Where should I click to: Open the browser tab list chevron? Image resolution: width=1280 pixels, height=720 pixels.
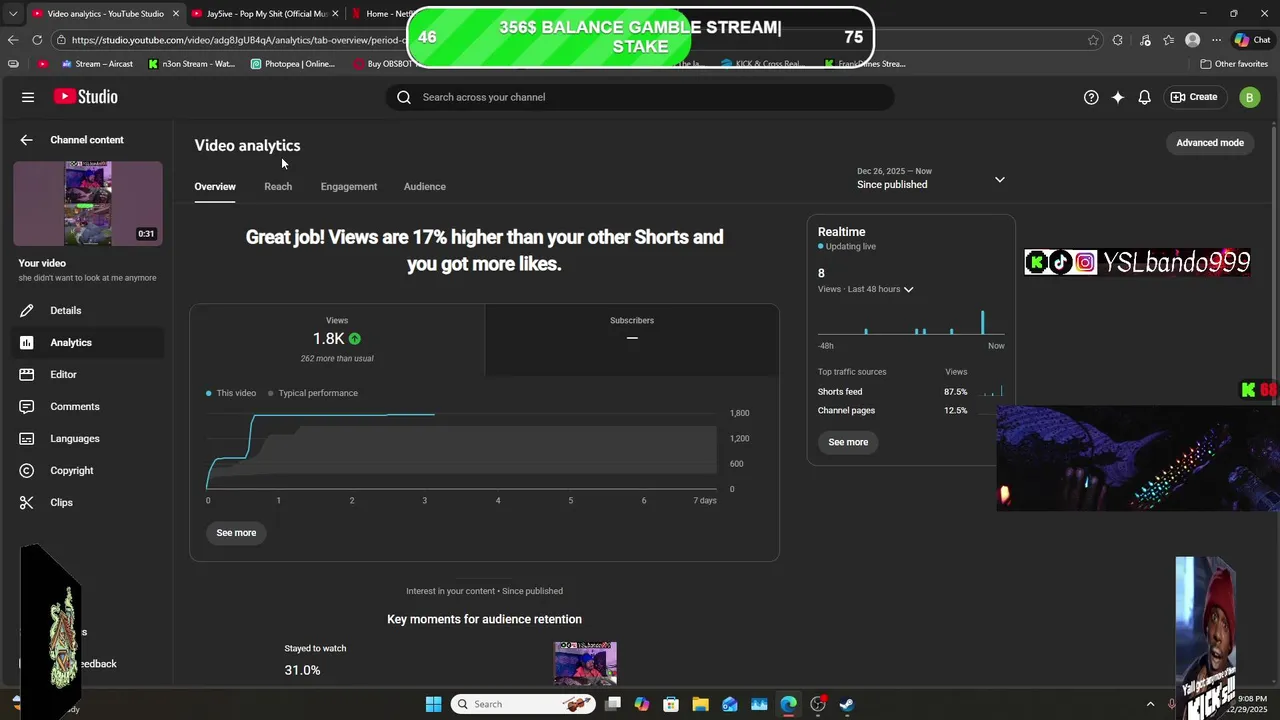point(13,13)
